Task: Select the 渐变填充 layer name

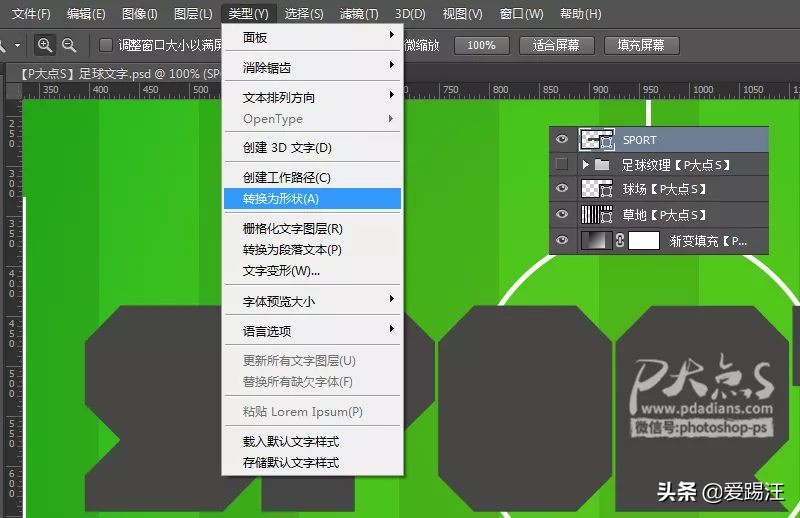Action: pos(708,241)
